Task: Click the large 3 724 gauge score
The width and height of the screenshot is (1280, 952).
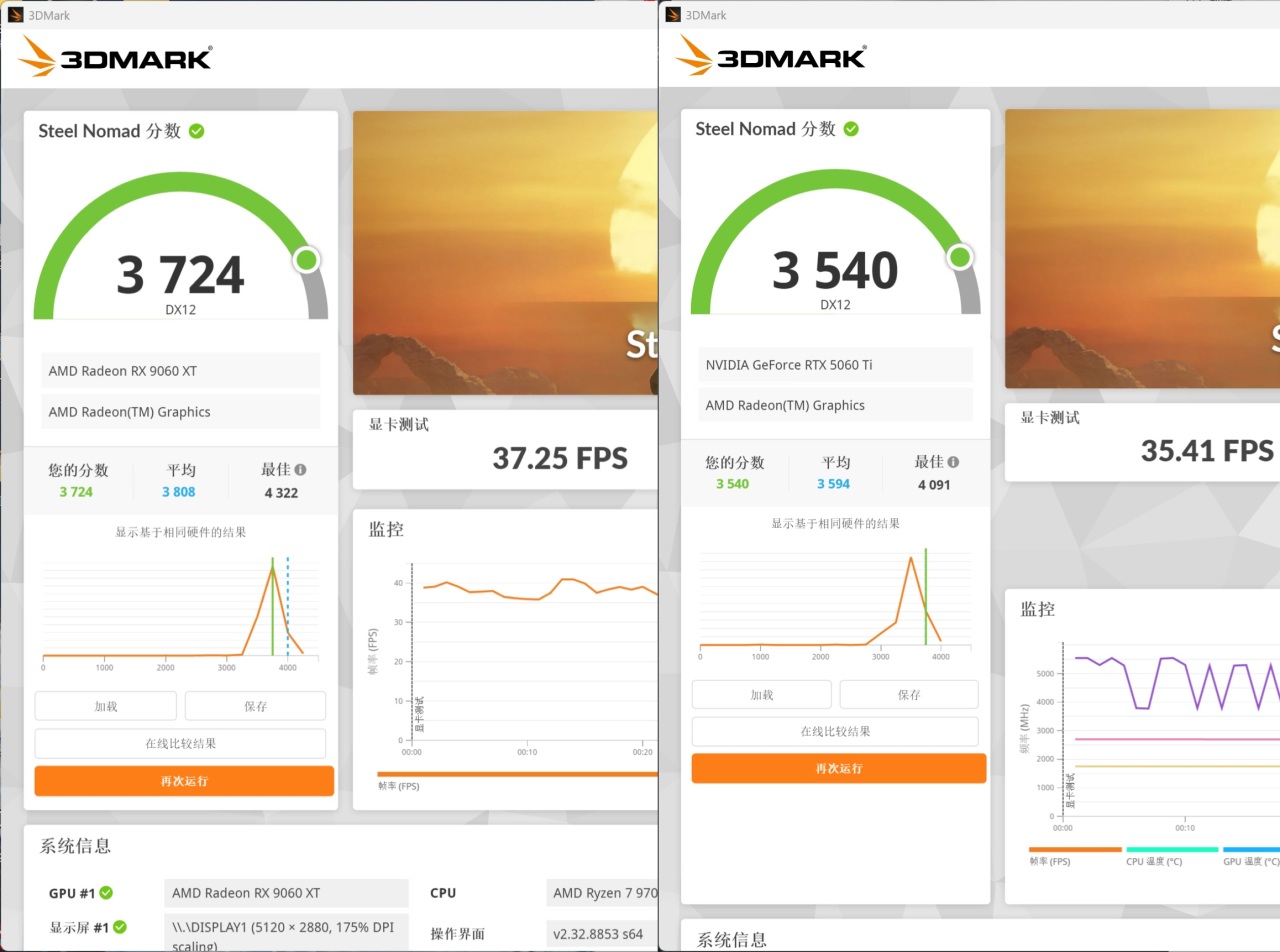Action: click(x=180, y=276)
